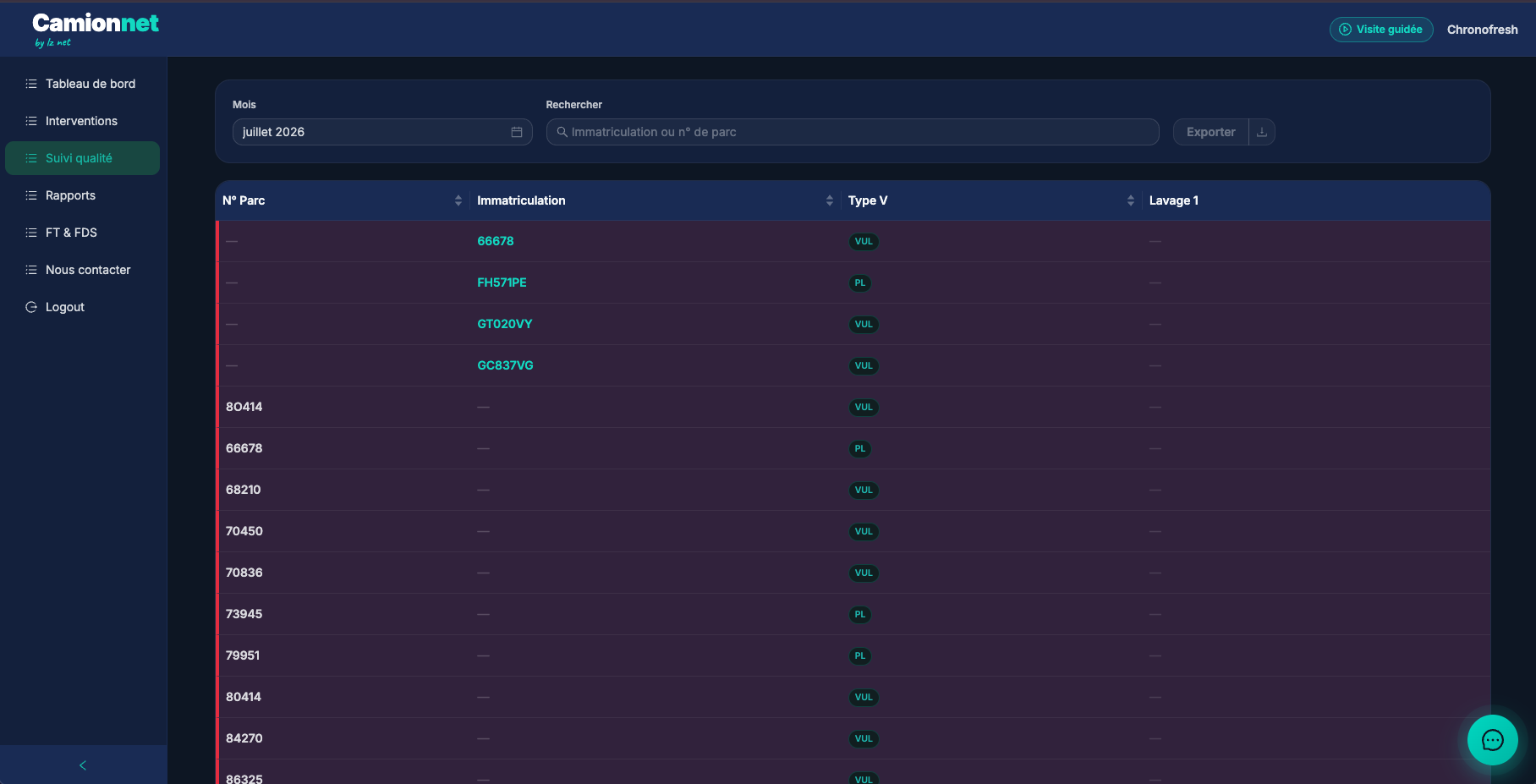Select parc number 68210
This screenshot has width=1536, height=784.
pyautogui.click(x=244, y=490)
